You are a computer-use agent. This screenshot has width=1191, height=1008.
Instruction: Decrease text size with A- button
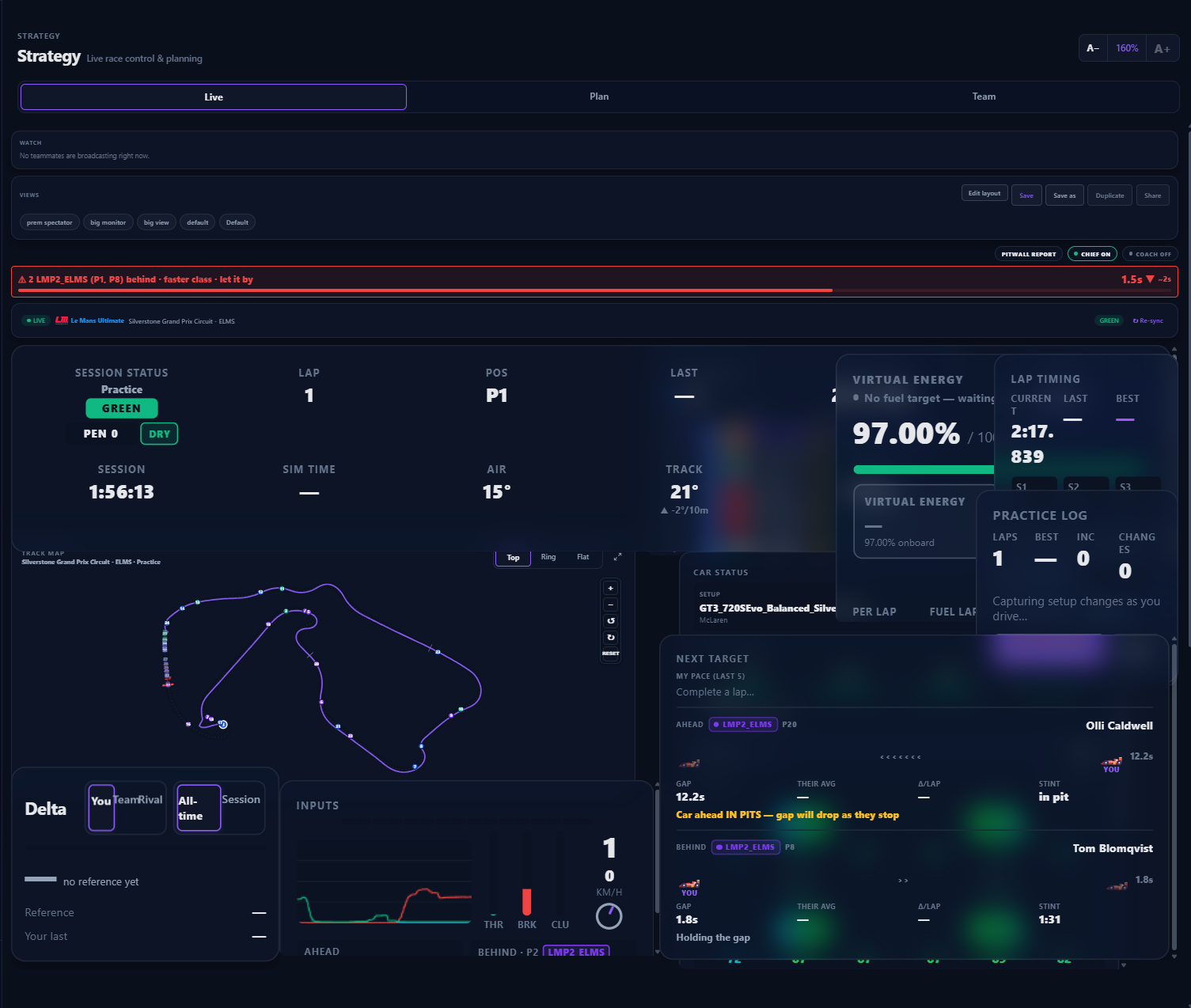pos(1093,48)
